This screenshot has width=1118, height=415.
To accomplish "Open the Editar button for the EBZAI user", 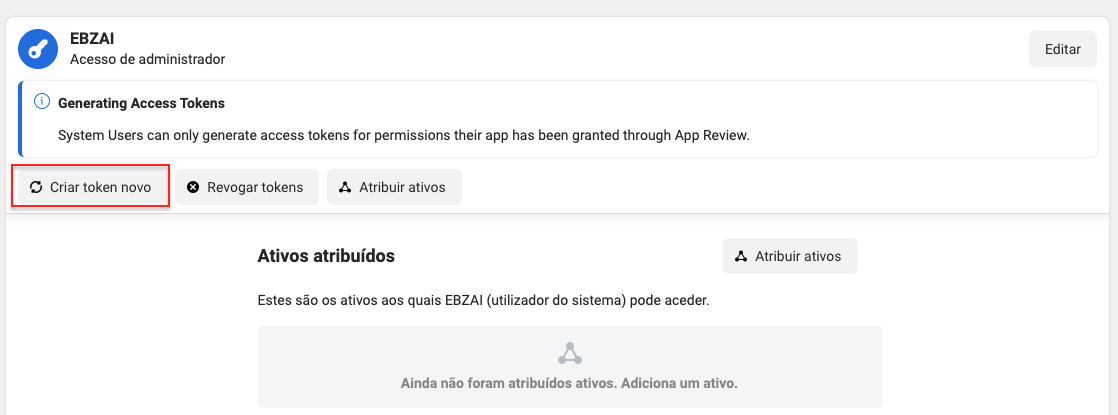I will coord(1062,49).
